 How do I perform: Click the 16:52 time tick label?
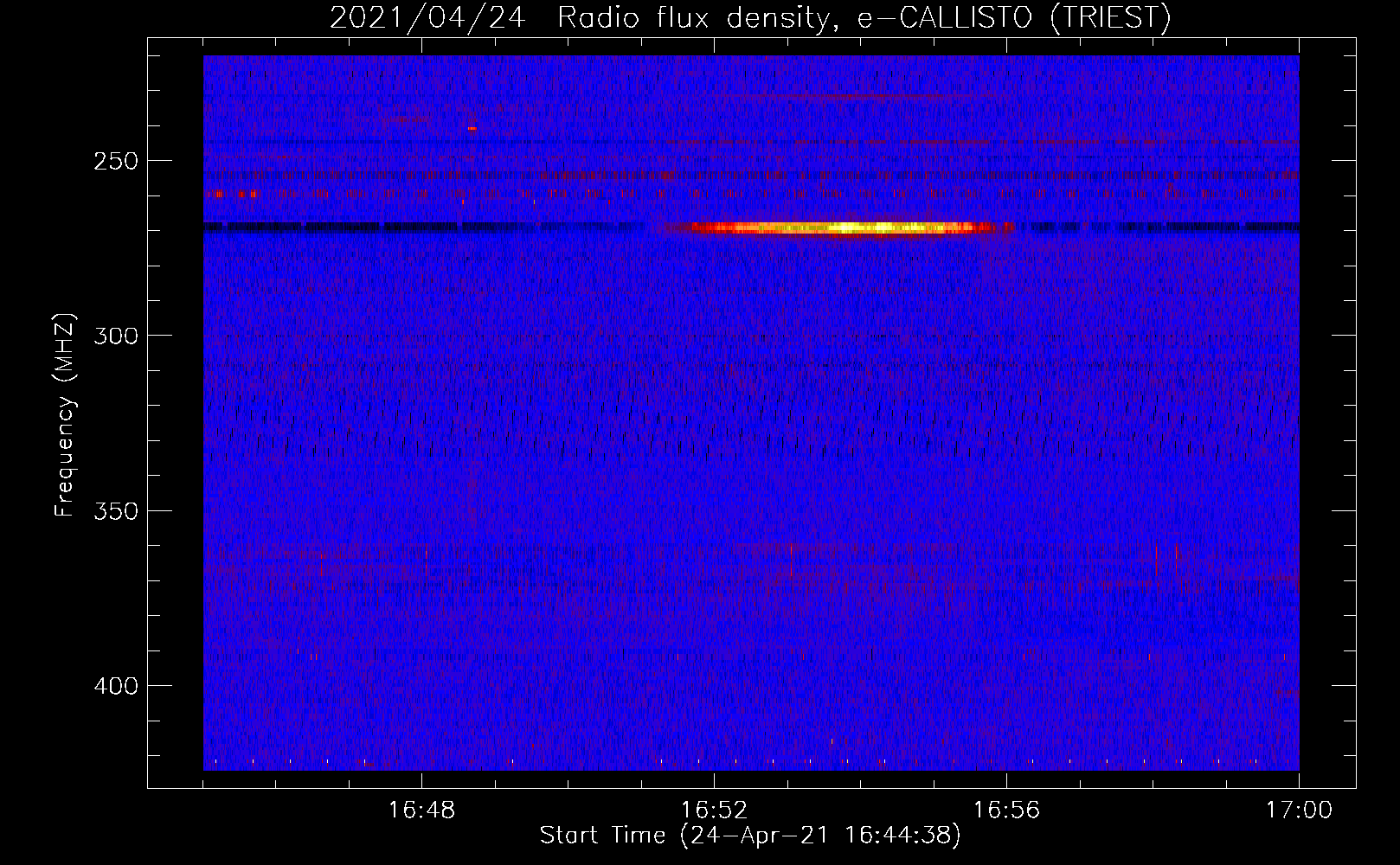tap(714, 811)
